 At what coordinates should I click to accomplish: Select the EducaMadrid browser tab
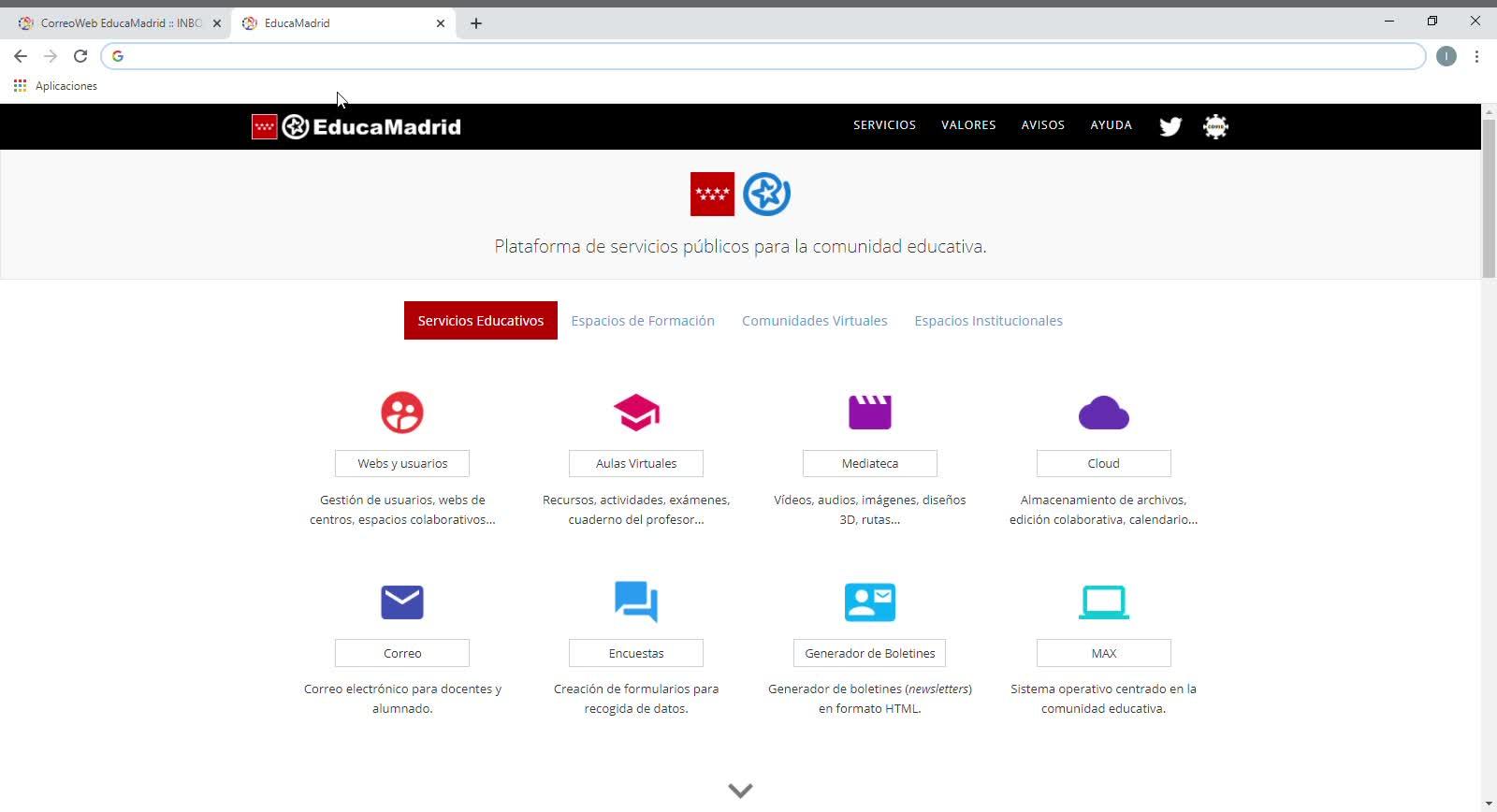pos(342,23)
